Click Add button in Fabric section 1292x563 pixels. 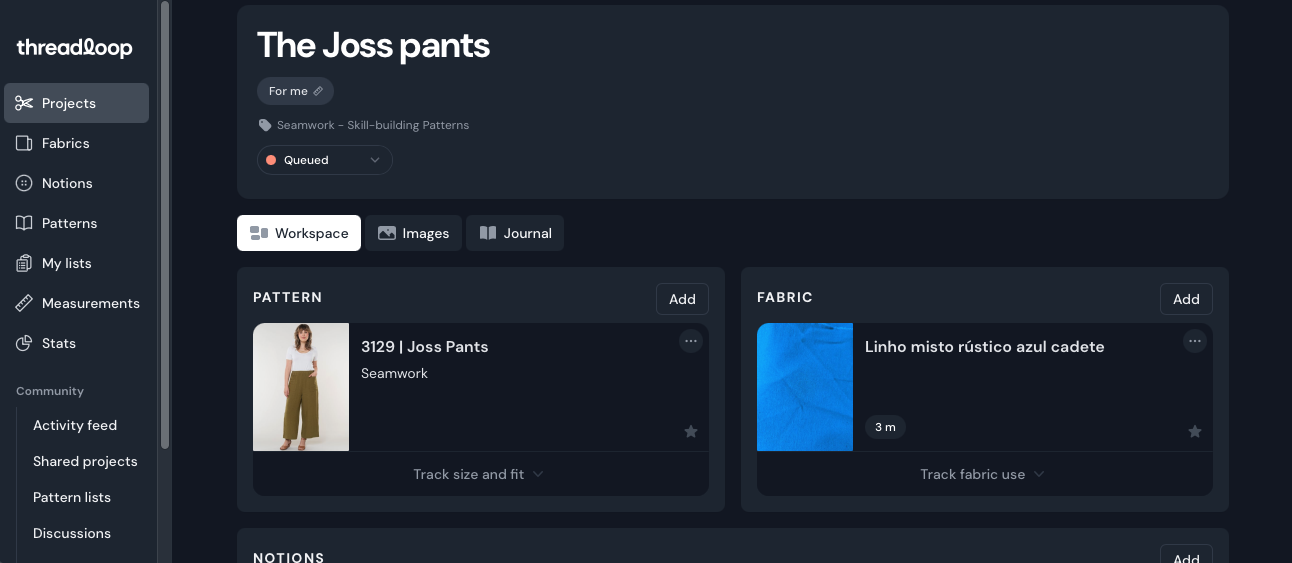pos(1186,299)
